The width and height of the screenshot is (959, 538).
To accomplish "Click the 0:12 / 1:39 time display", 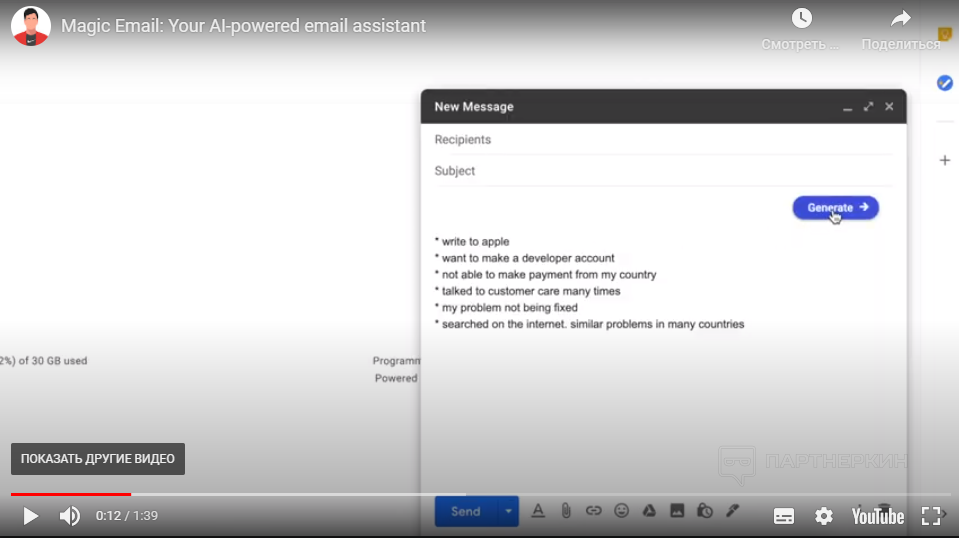I will click(127, 516).
